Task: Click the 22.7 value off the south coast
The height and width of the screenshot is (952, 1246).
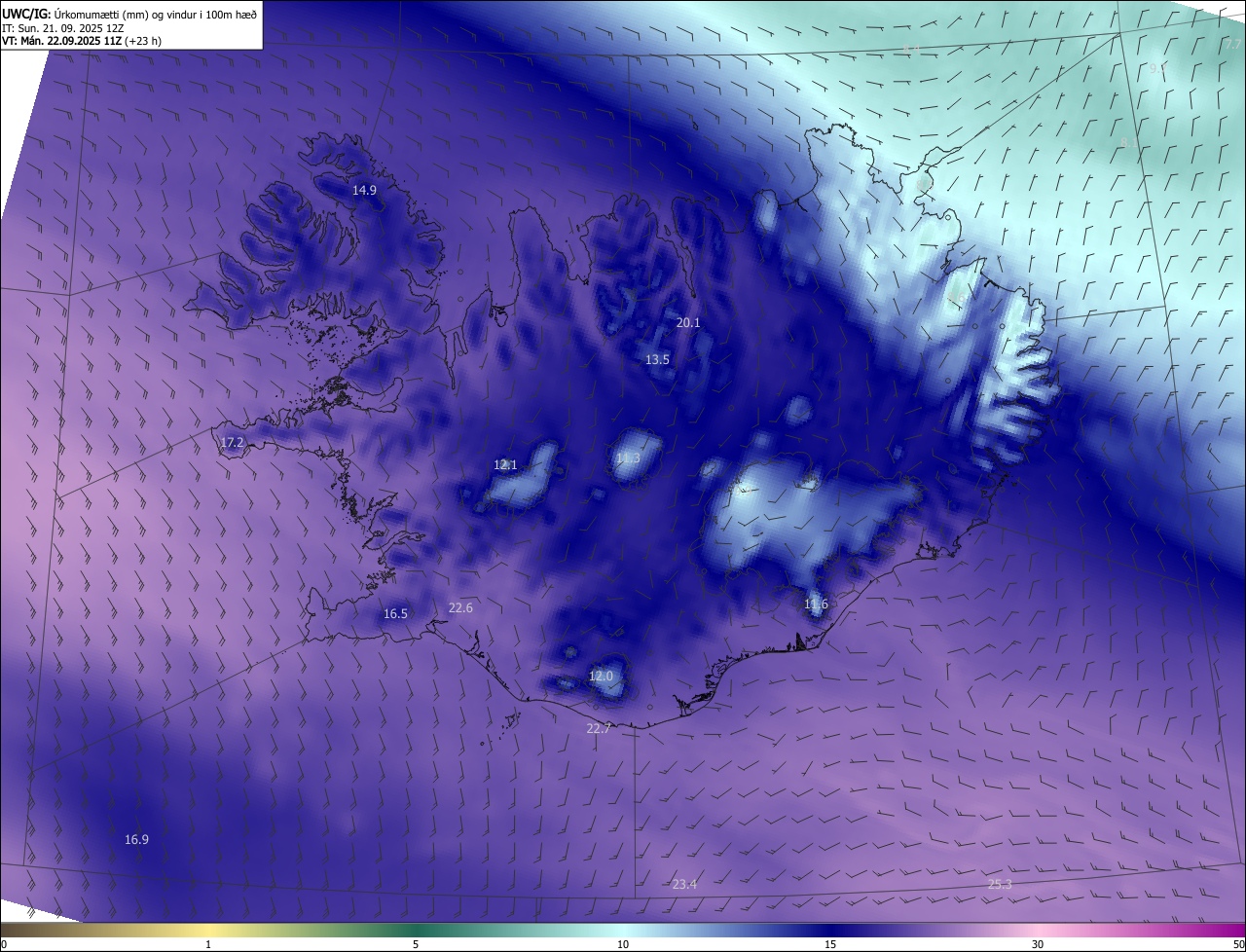Action: coord(598,729)
